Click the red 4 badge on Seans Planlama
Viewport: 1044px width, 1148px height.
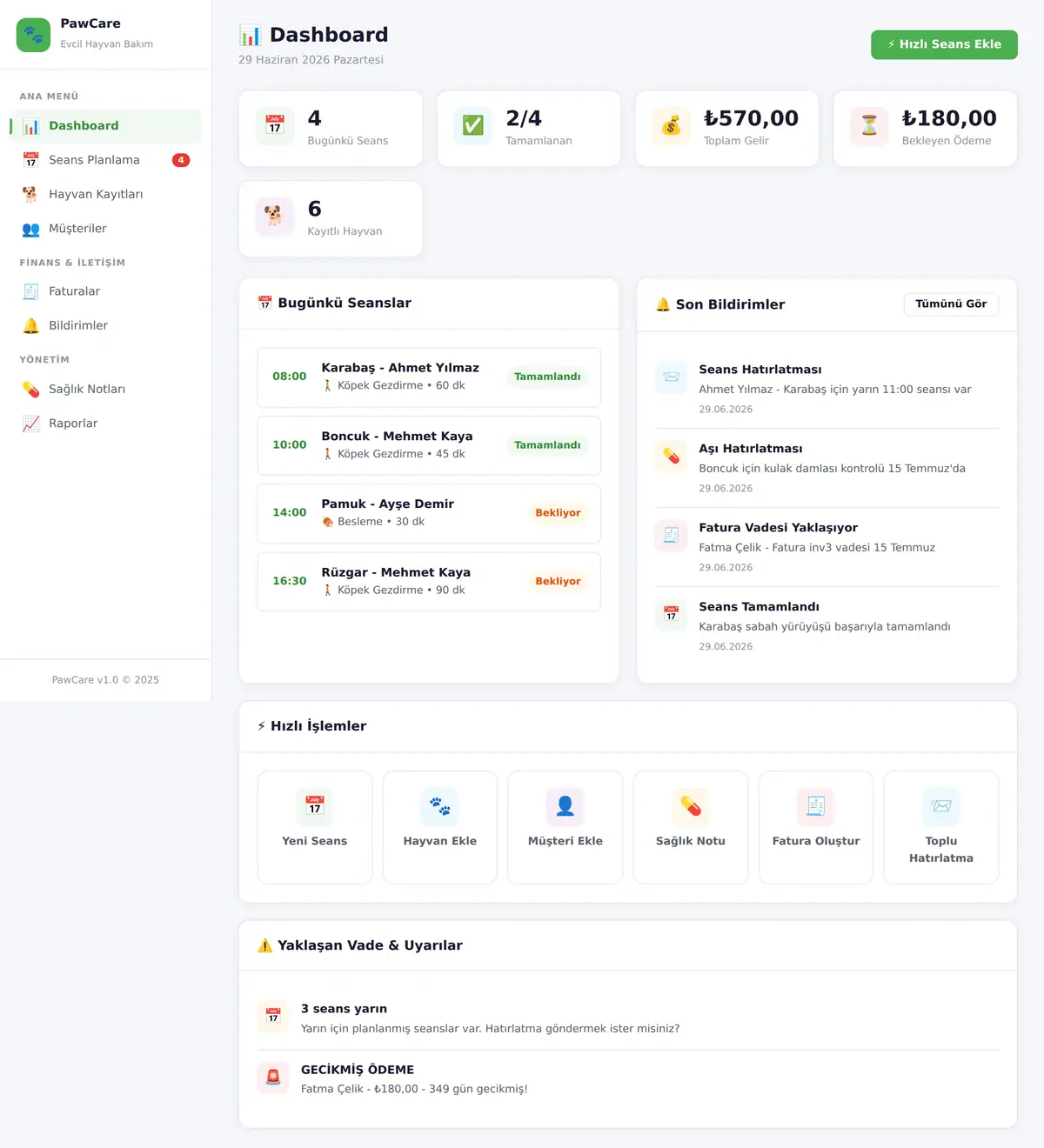181,160
